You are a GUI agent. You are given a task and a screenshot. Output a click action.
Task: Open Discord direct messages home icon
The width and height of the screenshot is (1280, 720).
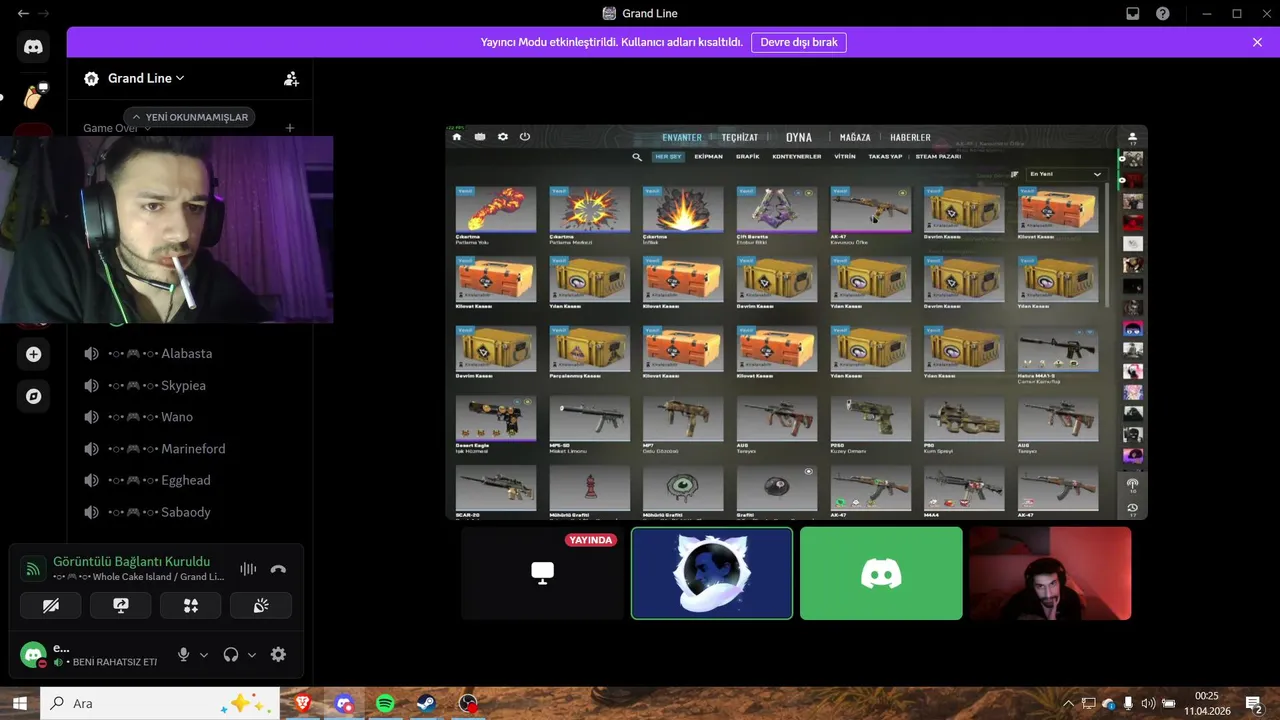pos(33,46)
